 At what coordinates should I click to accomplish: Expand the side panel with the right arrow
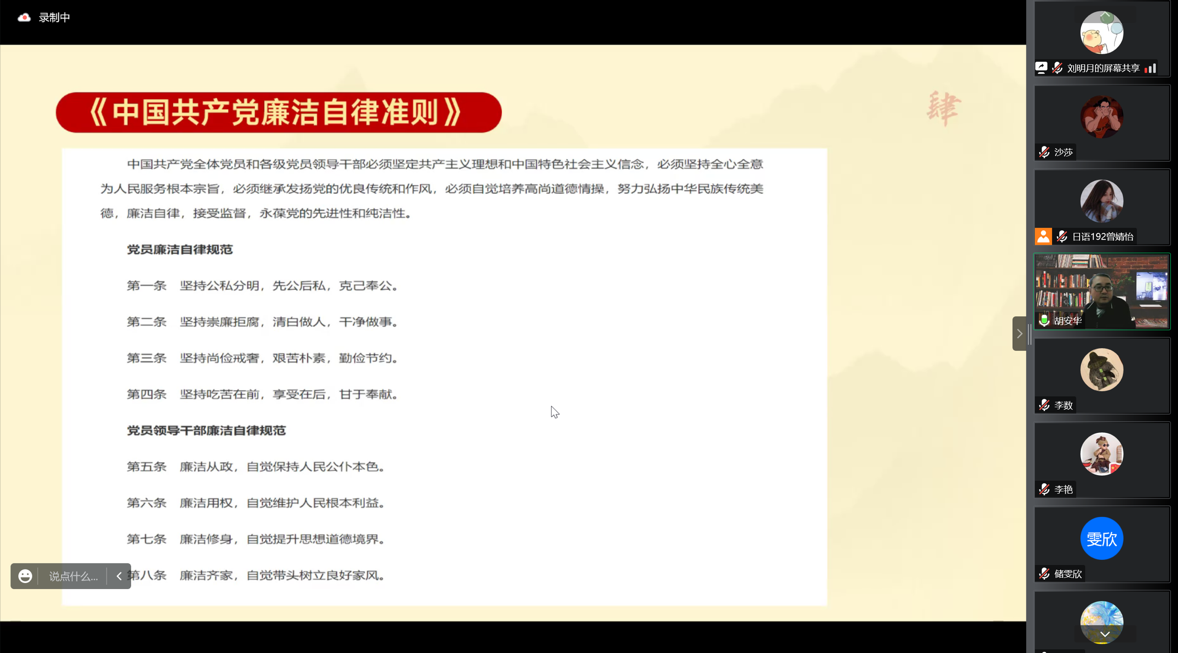(x=1019, y=333)
